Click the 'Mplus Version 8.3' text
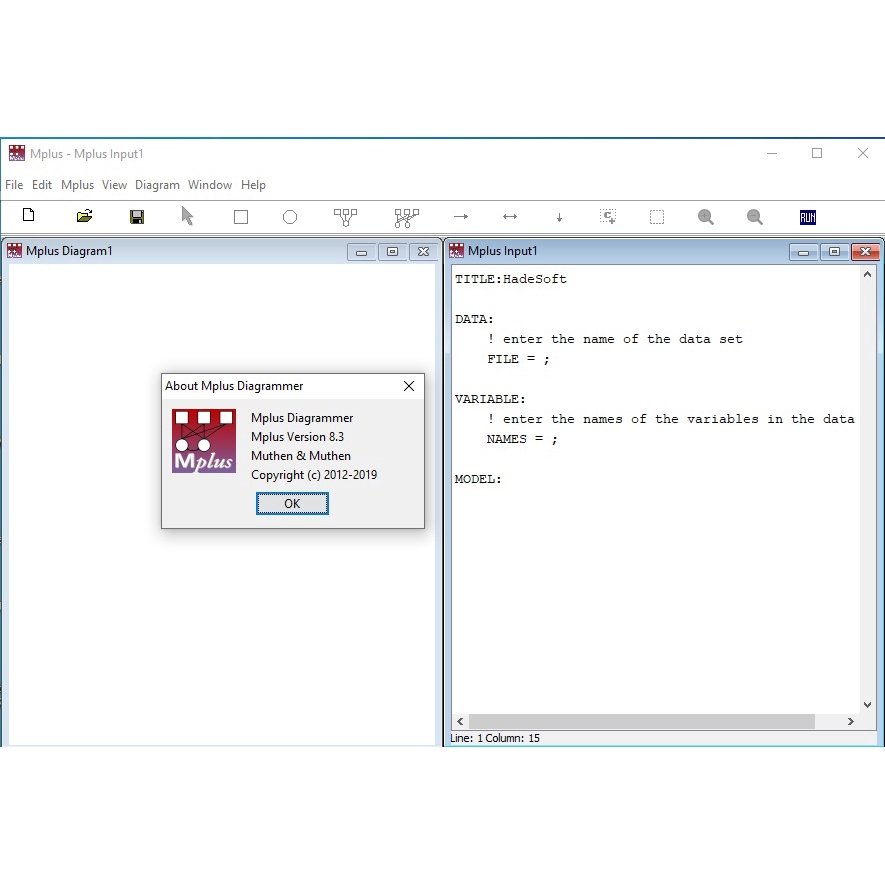 pyautogui.click(x=297, y=437)
